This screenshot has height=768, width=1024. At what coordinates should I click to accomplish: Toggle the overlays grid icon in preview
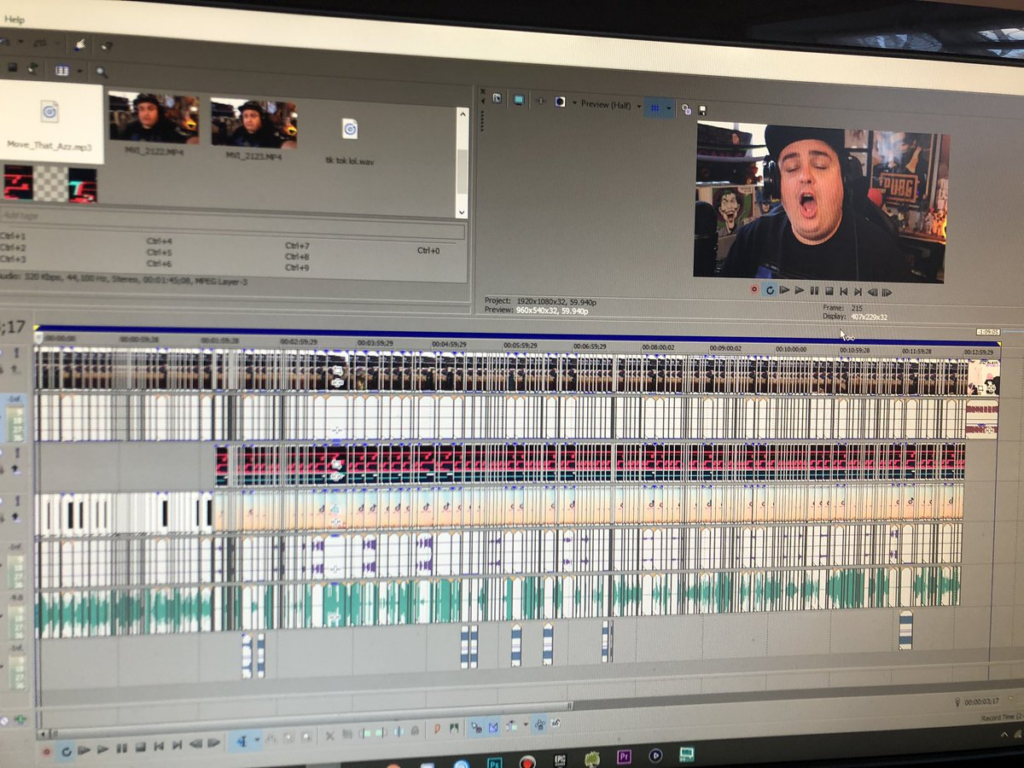(x=655, y=106)
